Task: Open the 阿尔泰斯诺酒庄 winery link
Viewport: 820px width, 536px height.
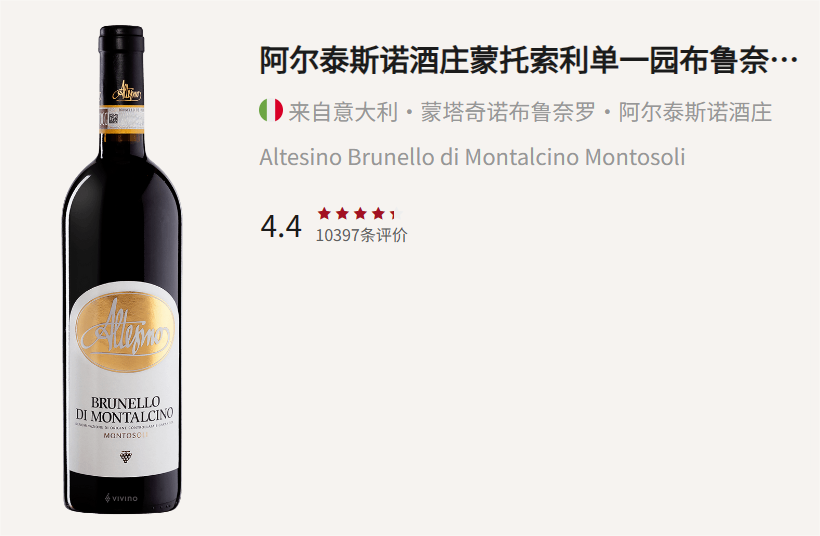Action: coord(695,112)
